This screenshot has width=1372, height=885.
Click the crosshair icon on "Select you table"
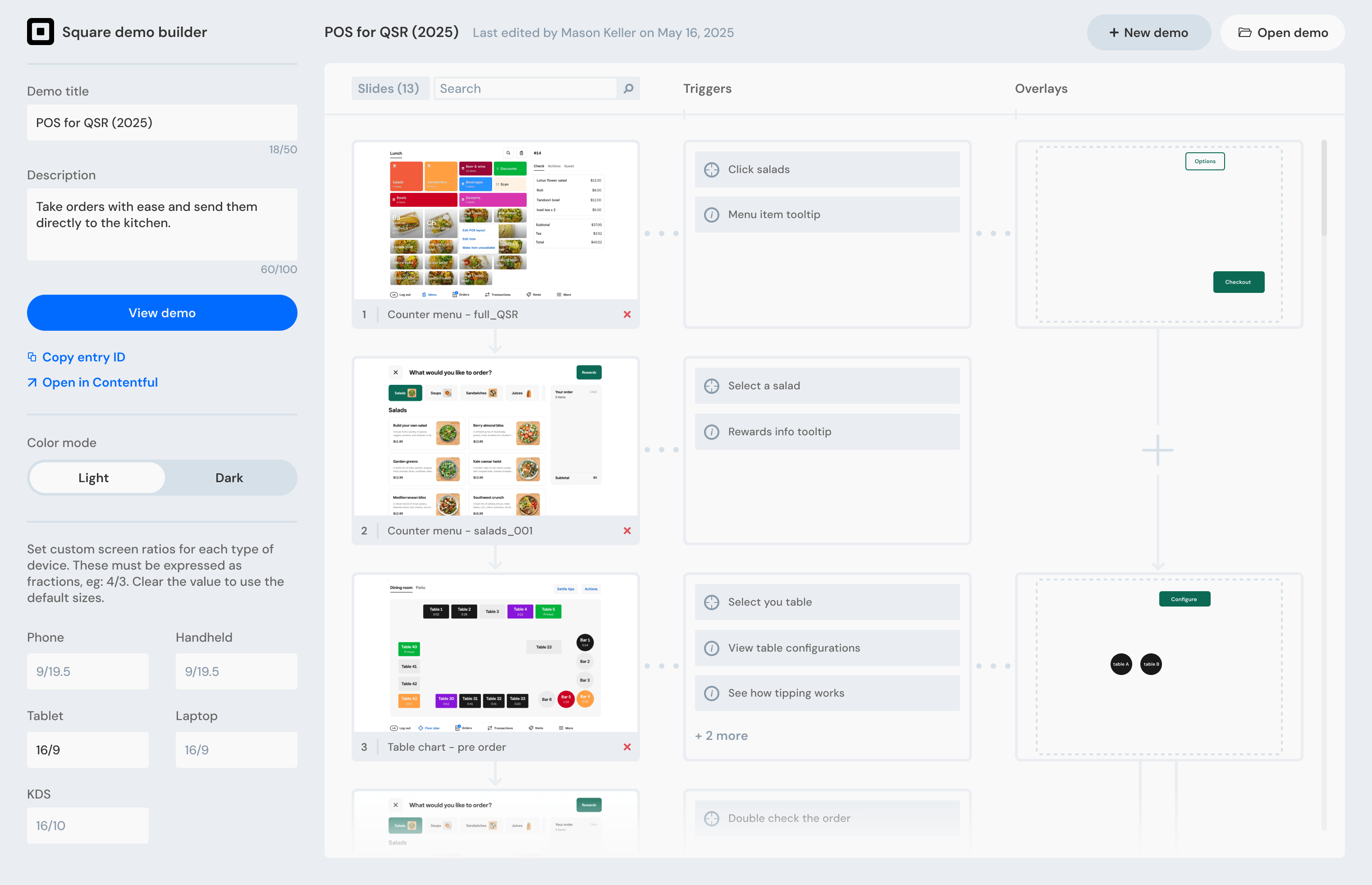[x=712, y=602]
